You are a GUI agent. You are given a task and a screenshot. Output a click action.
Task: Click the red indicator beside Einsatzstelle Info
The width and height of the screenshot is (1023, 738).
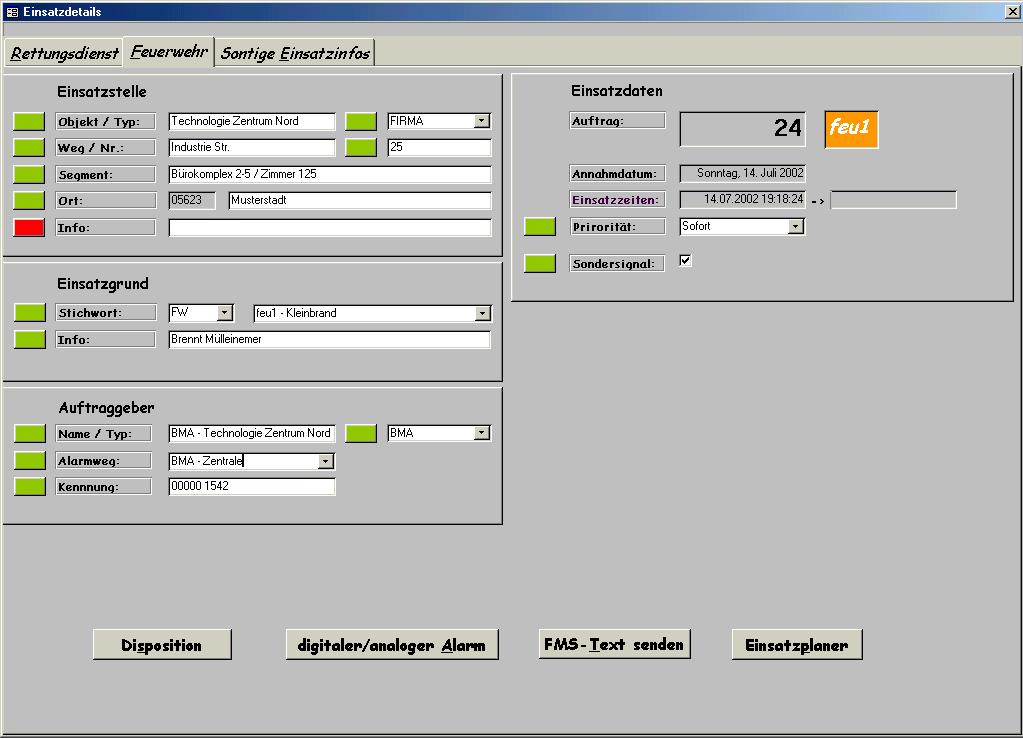pos(29,227)
